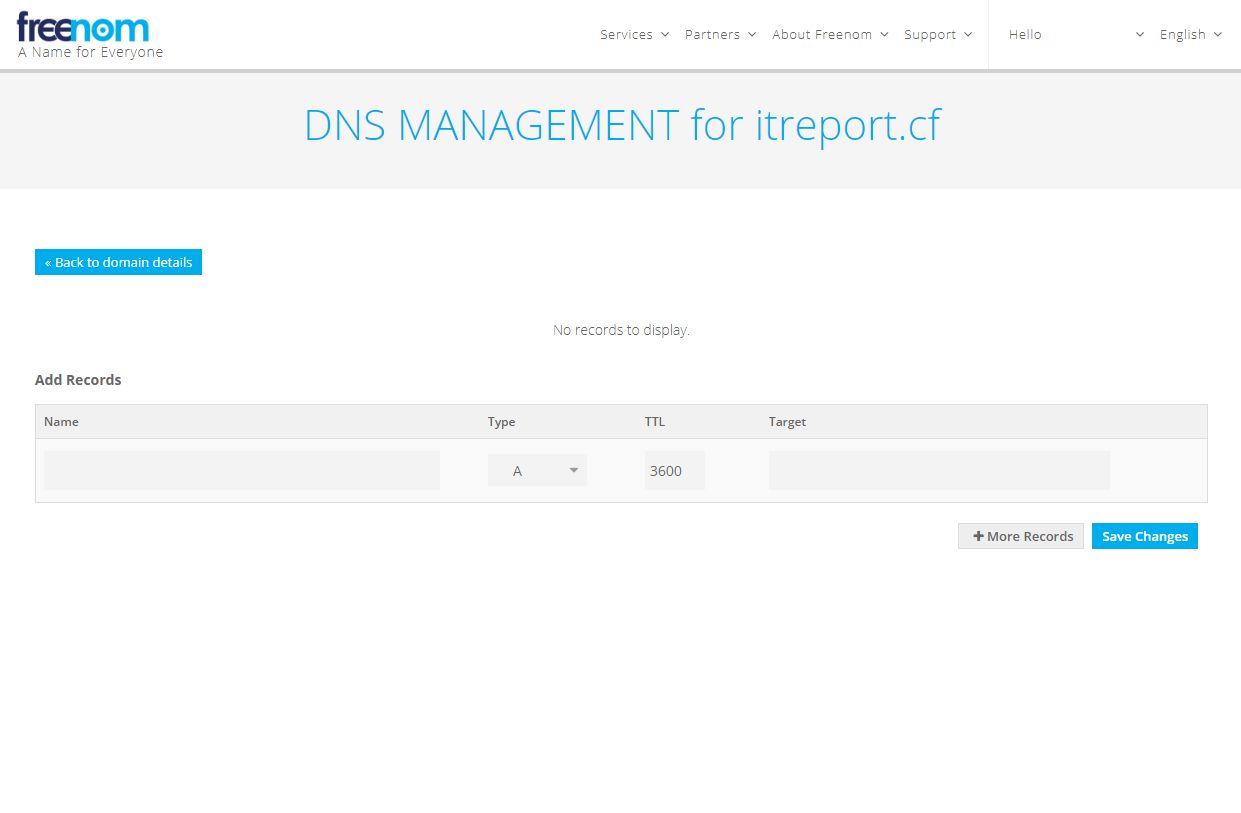Open the About Freenom menu
1241x813 pixels.
point(829,34)
